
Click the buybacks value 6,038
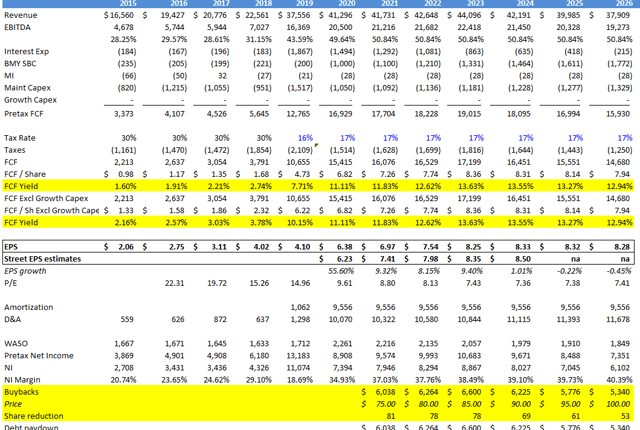point(385,392)
